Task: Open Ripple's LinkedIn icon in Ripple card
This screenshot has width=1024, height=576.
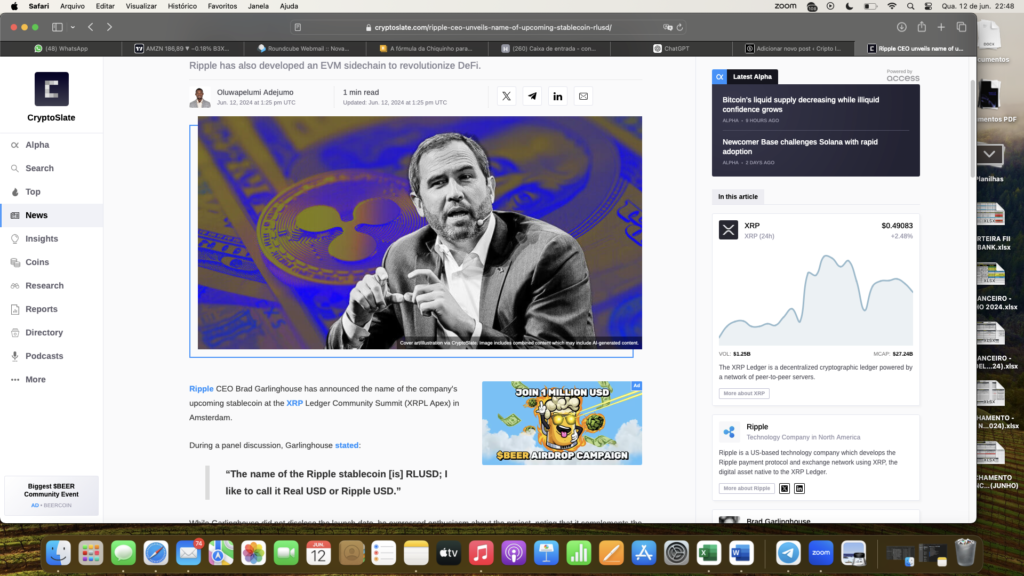Action: 799,488
